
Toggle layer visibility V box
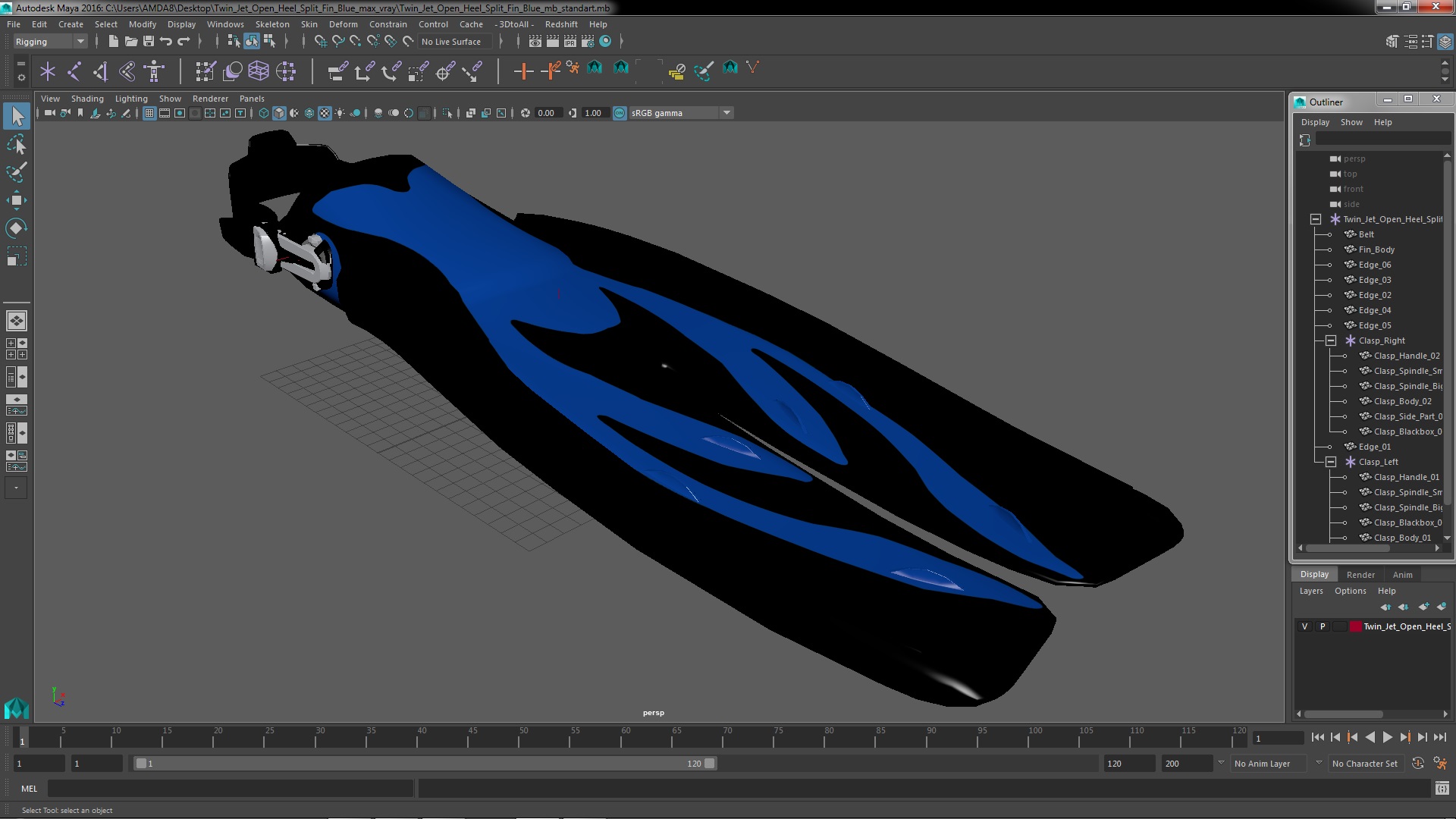1304,626
